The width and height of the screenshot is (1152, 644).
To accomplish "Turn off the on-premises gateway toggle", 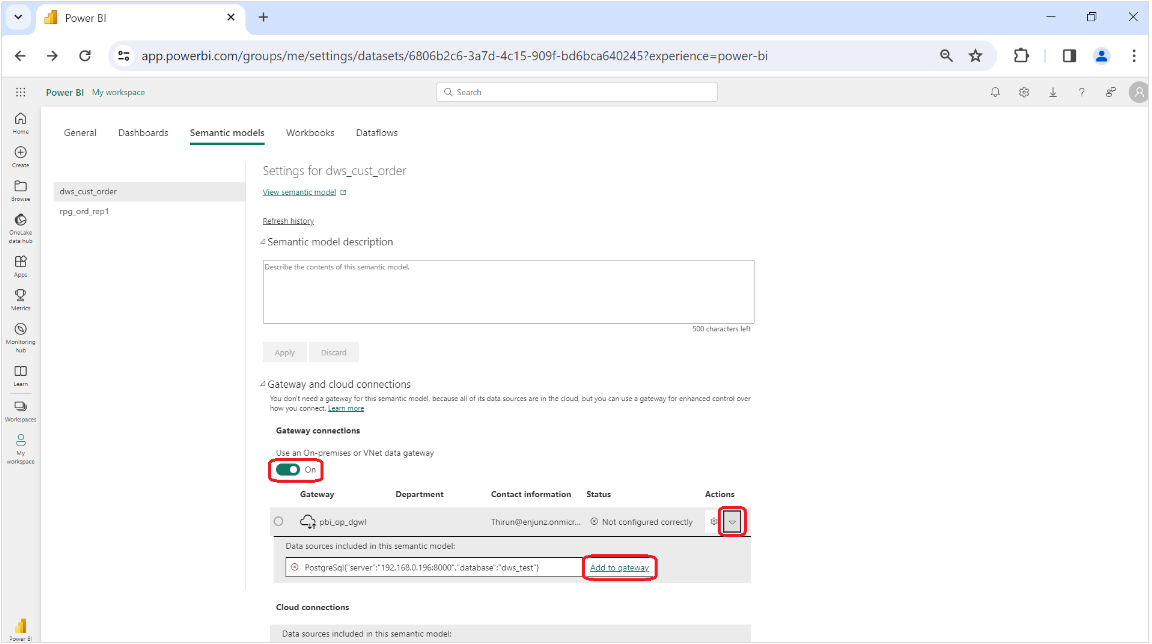I will point(288,470).
